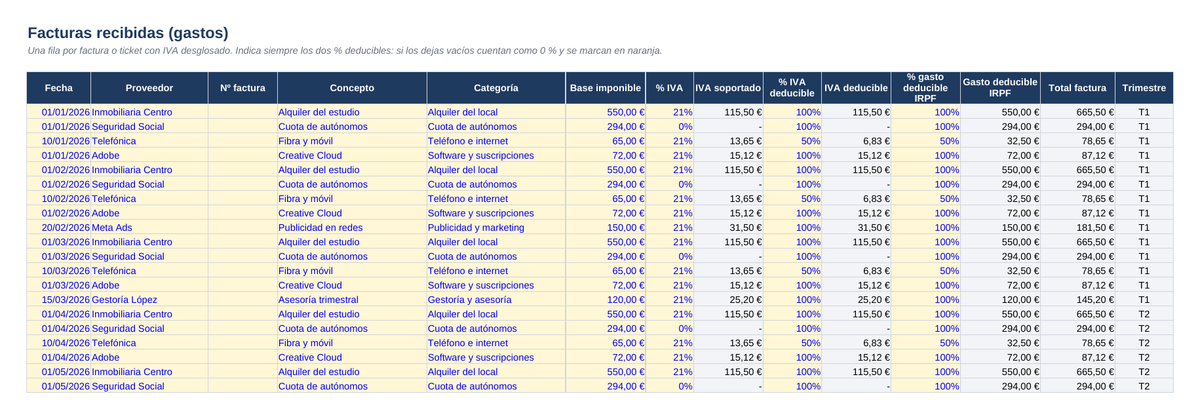Select the Base imponible header cell

[606, 88]
